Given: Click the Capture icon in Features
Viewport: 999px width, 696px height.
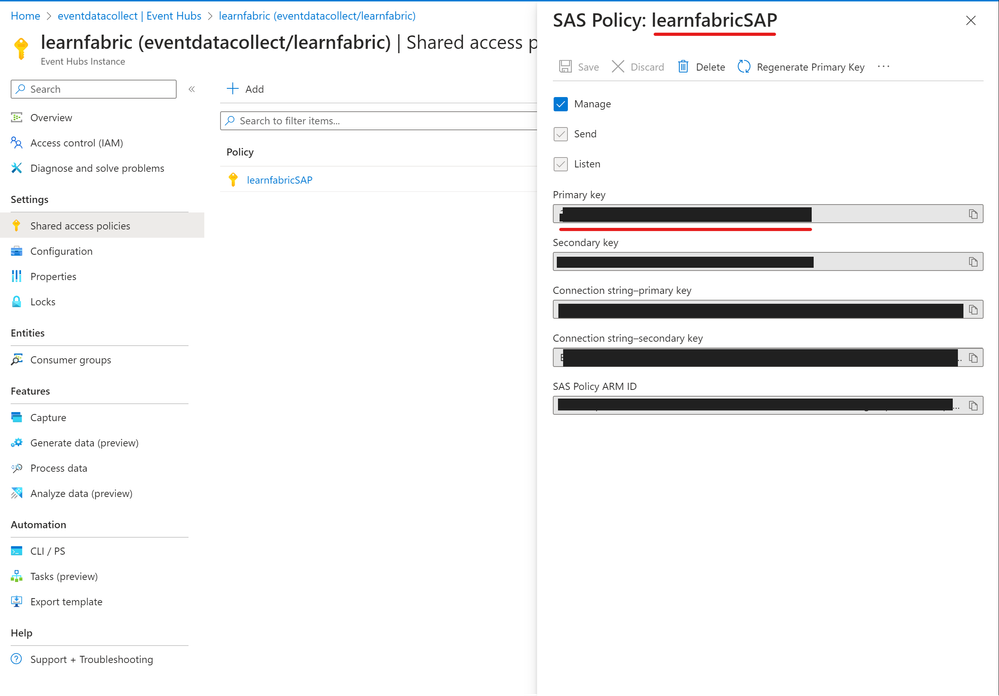Looking at the screenshot, I should [17, 417].
